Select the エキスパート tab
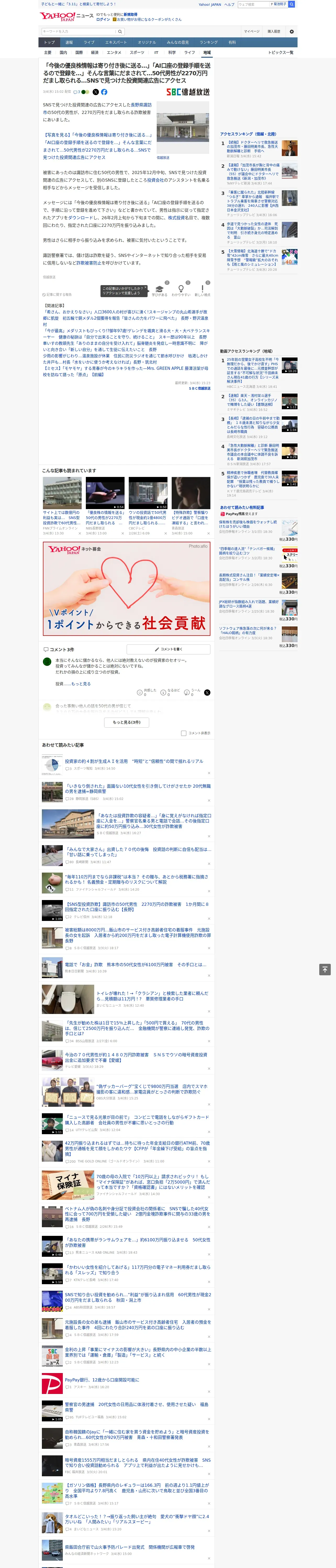This screenshot has height=1568, width=336. [116, 43]
